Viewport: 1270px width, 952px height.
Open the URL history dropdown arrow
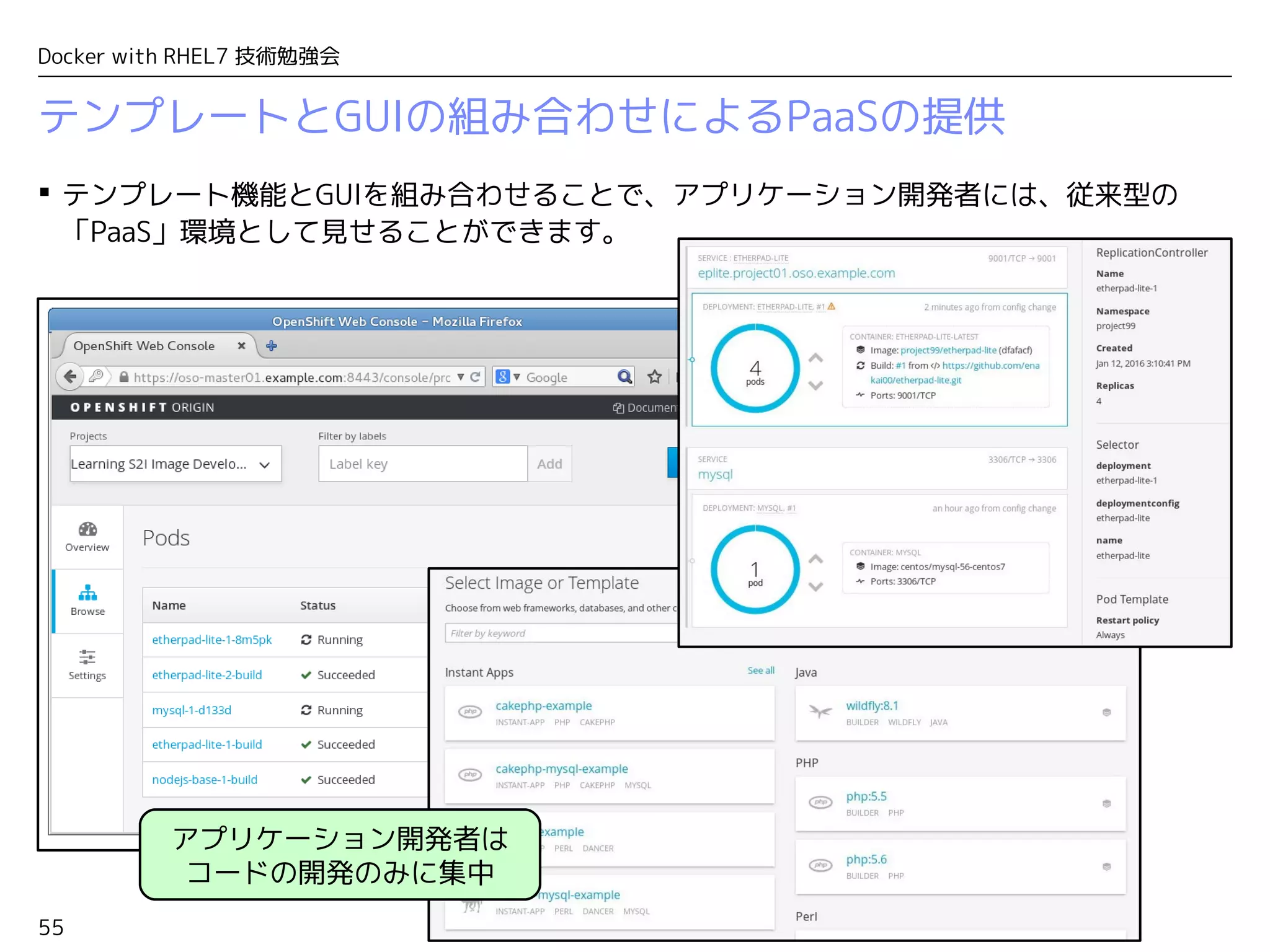pos(461,377)
